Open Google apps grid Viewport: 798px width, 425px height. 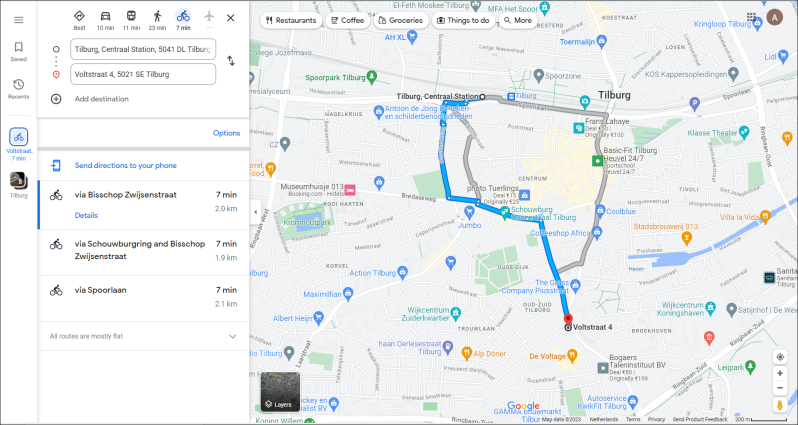point(752,17)
